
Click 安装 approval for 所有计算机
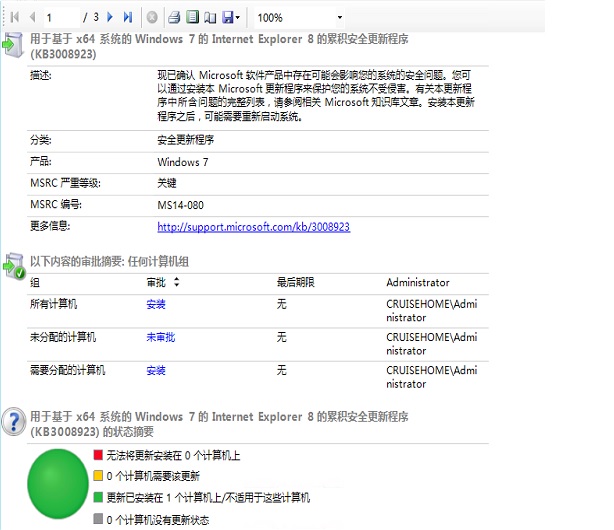pyautogui.click(x=156, y=304)
